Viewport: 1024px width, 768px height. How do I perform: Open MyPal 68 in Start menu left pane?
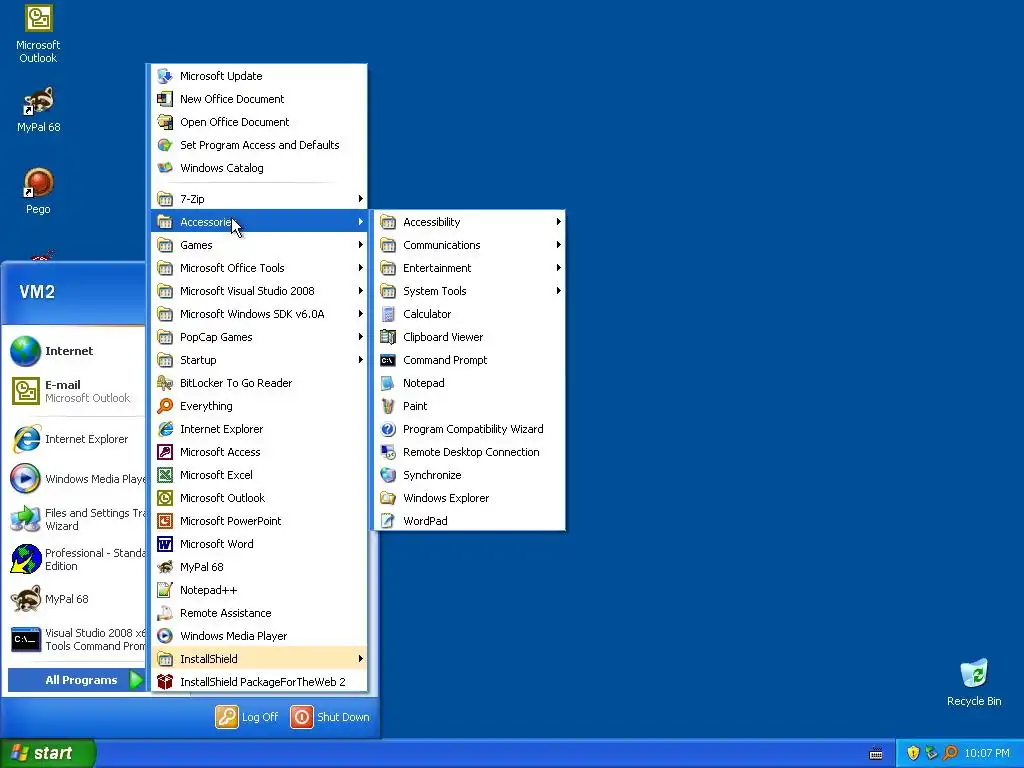pyautogui.click(x=77, y=599)
